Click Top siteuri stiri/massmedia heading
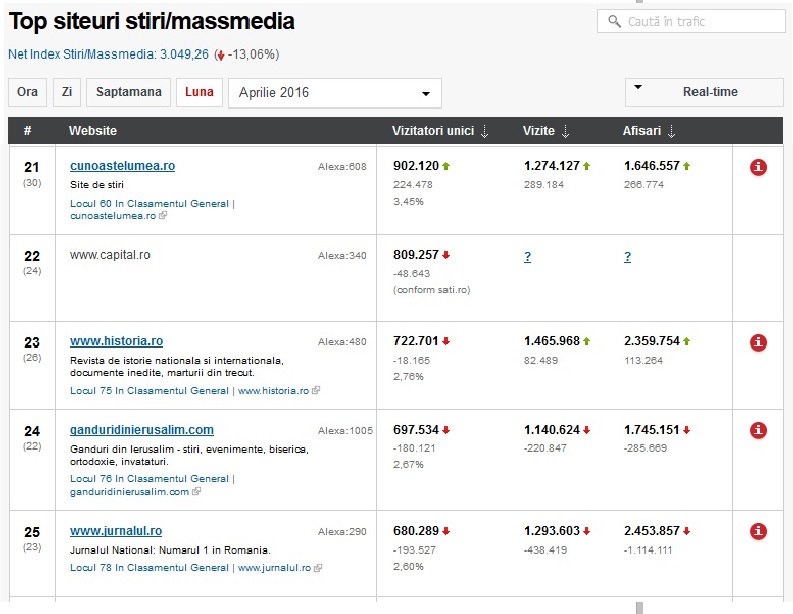 (x=152, y=22)
